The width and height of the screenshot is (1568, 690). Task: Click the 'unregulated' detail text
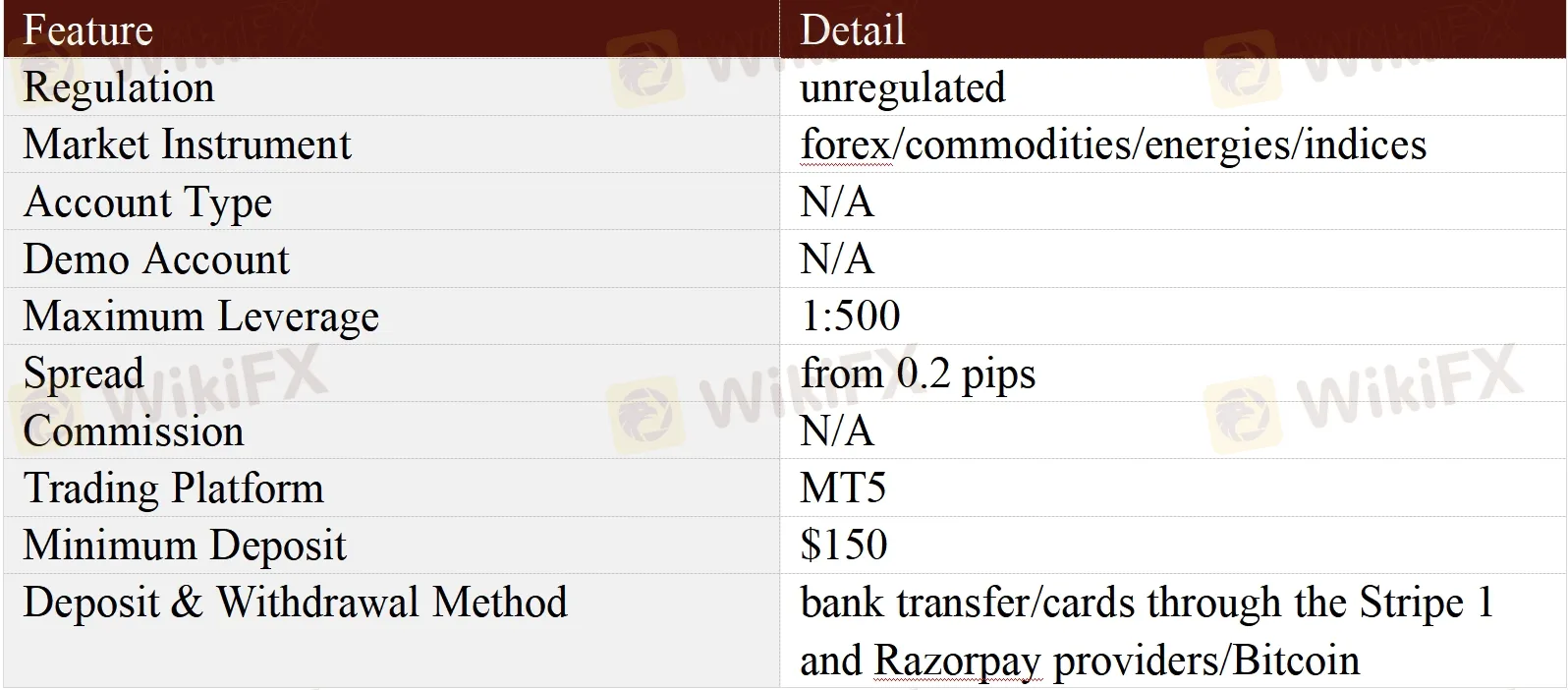click(x=902, y=86)
